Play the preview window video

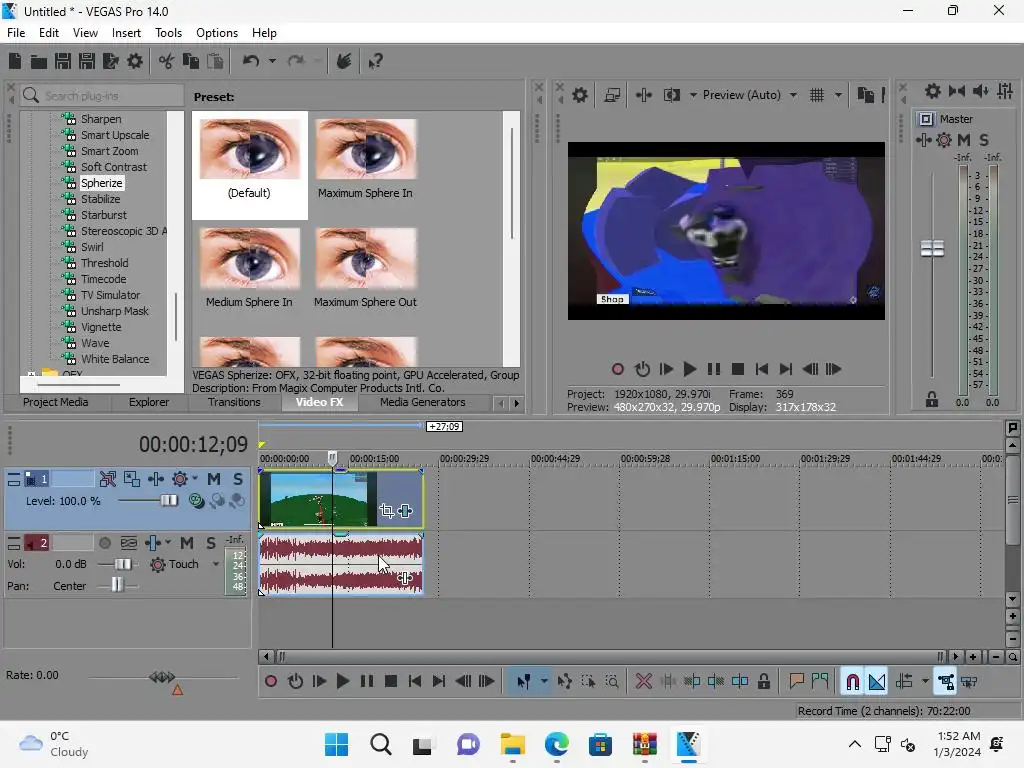point(690,370)
